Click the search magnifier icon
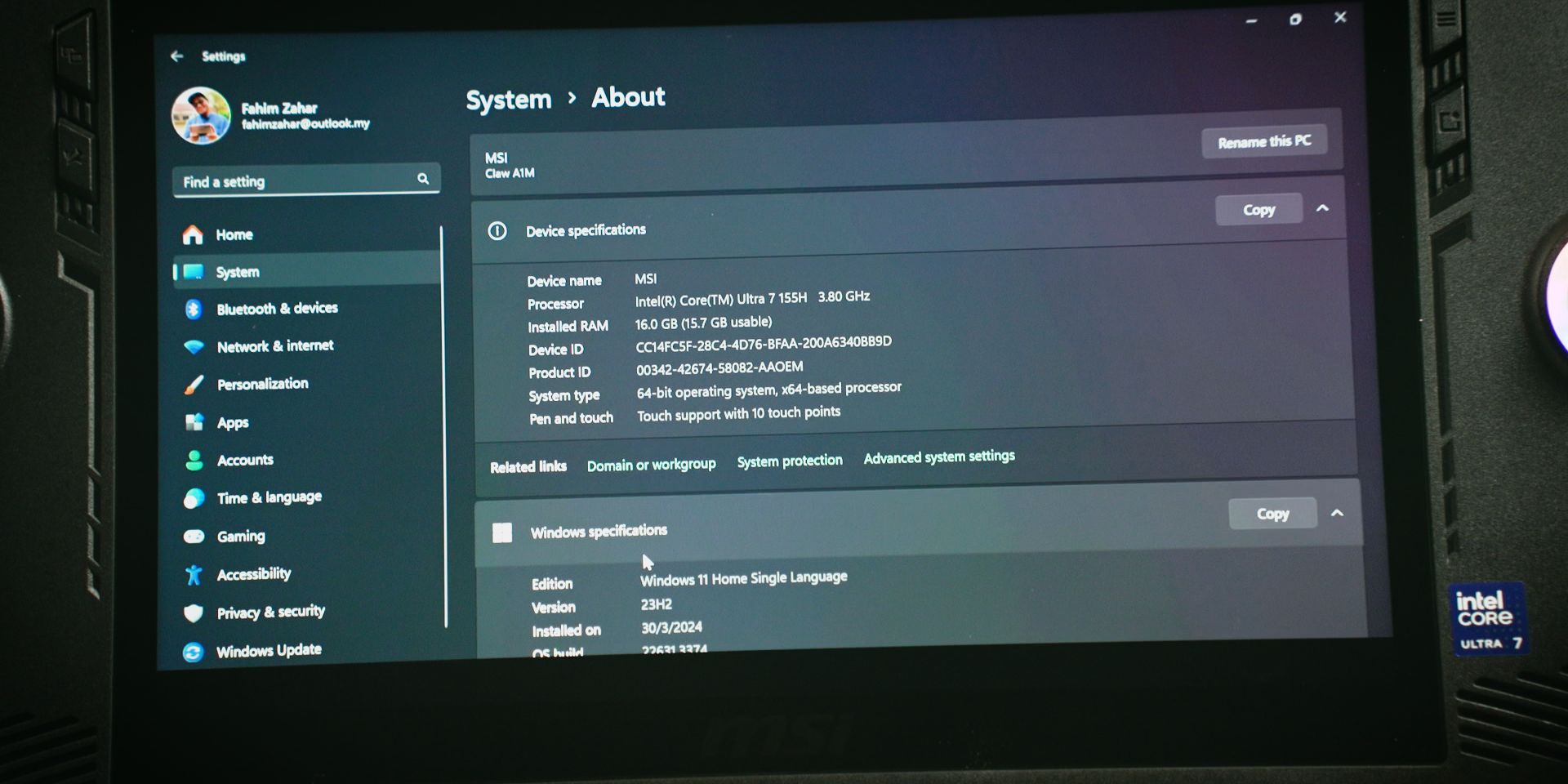Screen dimensions: 1568x784 click(x=423, y=179)
